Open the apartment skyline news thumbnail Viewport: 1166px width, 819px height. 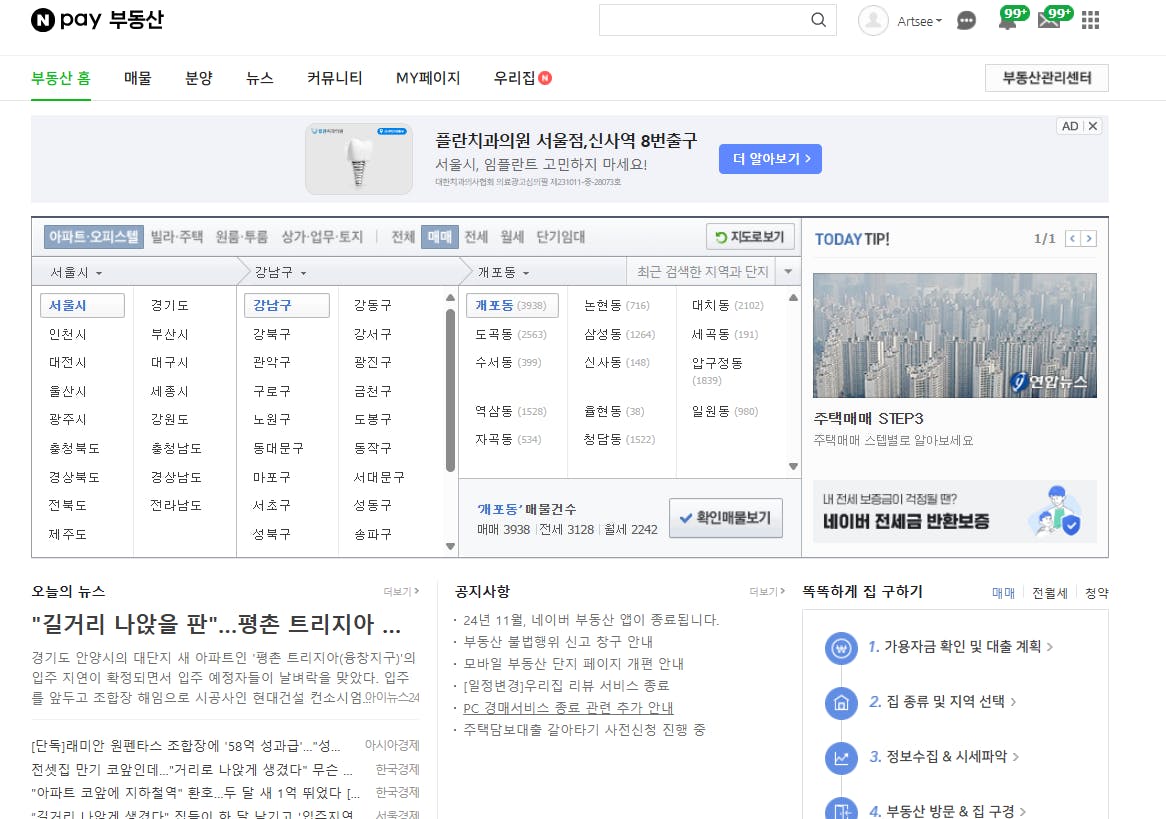(955, 335)
